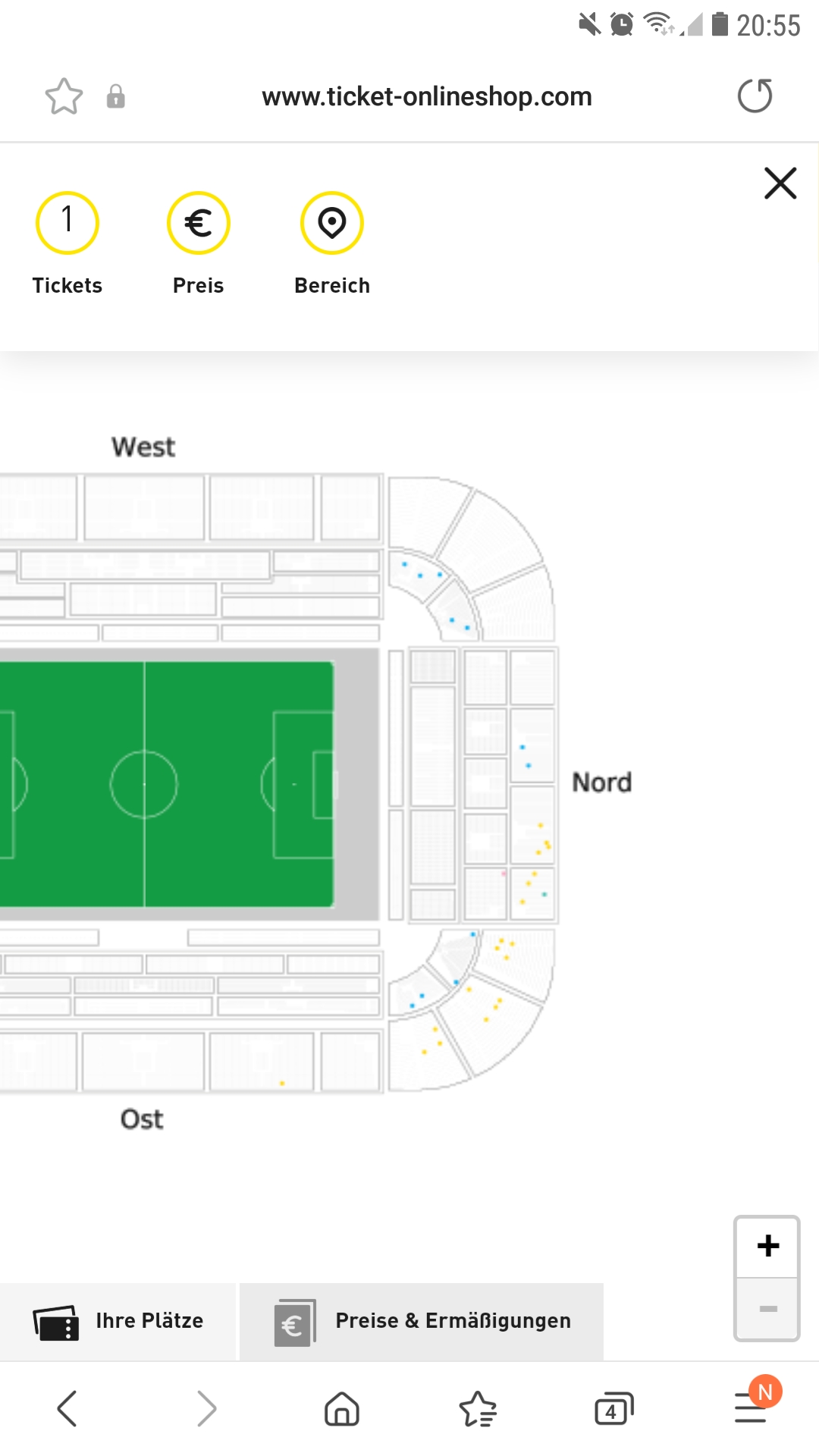This screenshot has height=1456, width=819.
Task: Select the Nord stand label
Action: pos(601,783)
